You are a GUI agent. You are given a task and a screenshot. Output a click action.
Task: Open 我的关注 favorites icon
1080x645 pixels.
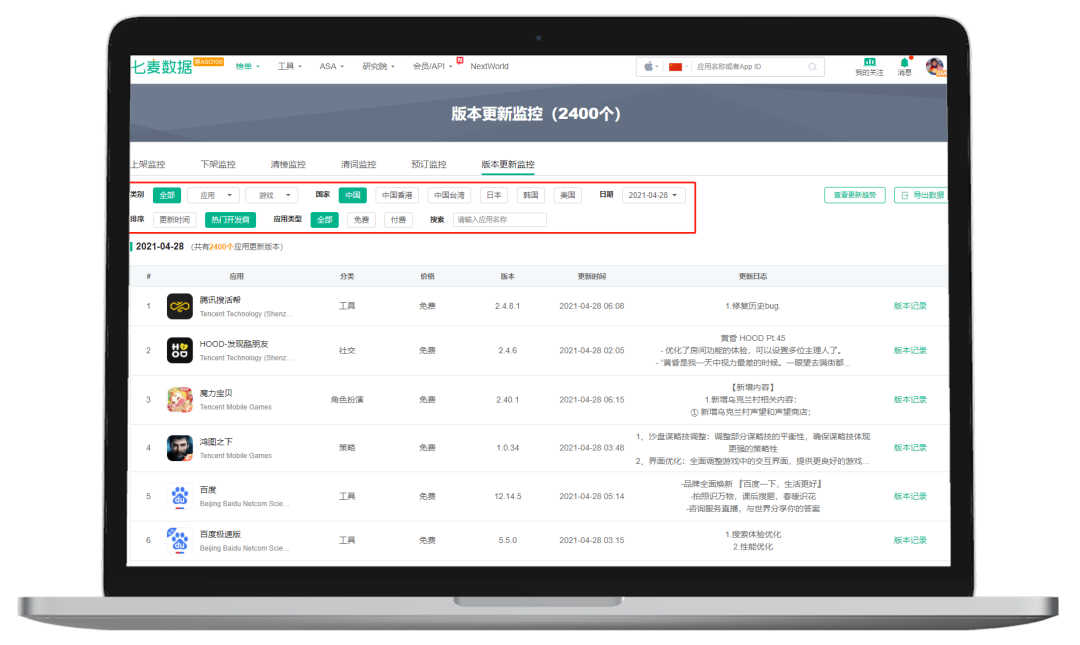coord(869,67)
